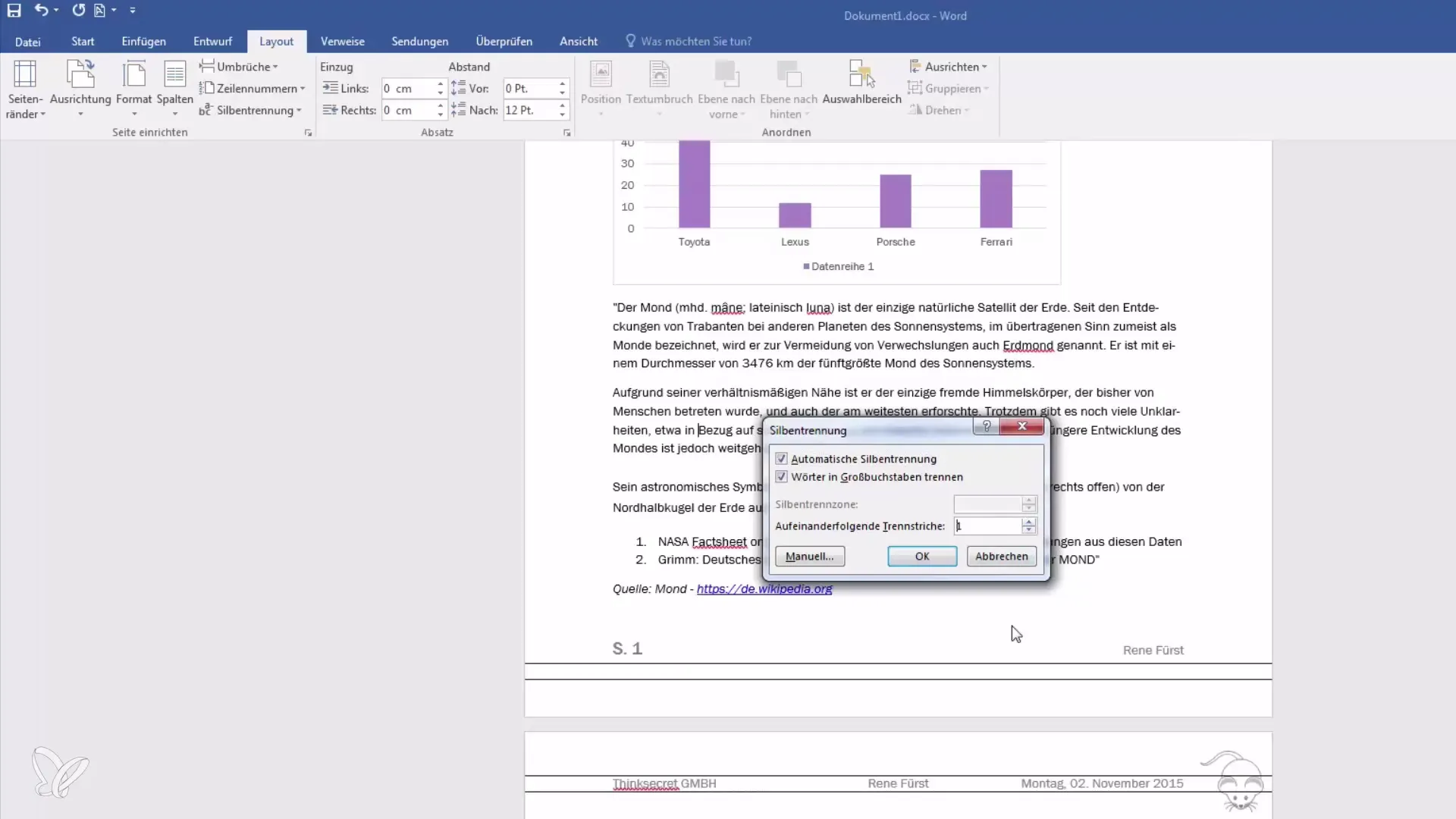Switch to the Ansicht tab

[579, 42]
